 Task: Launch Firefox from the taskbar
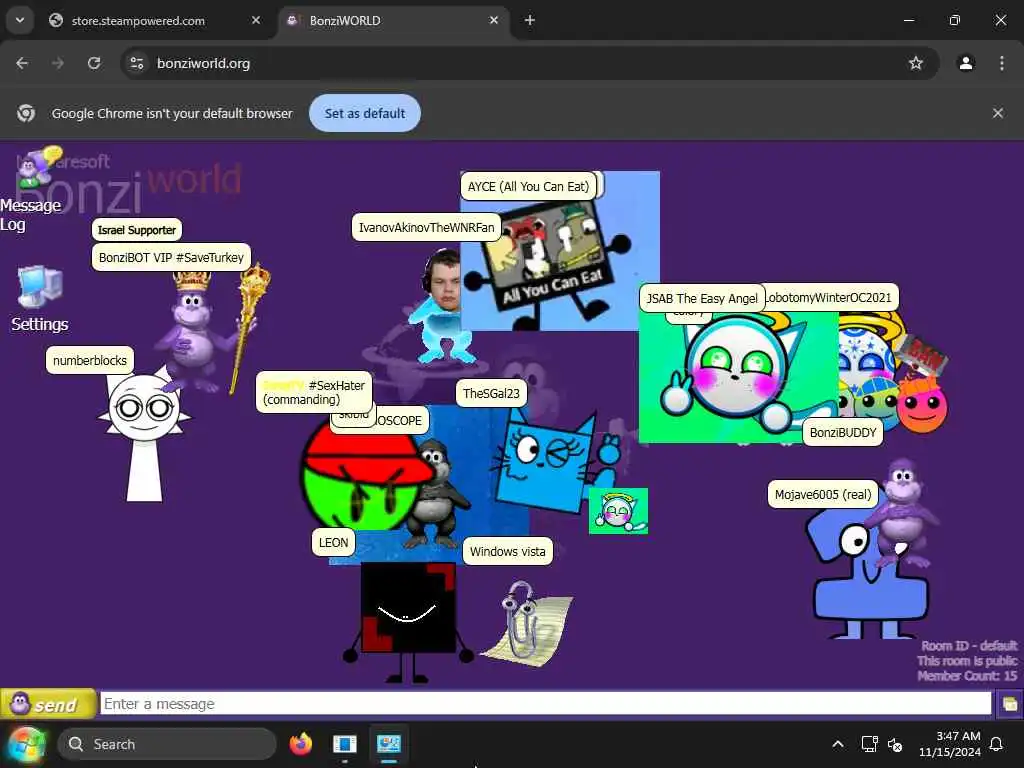(300, 744)
